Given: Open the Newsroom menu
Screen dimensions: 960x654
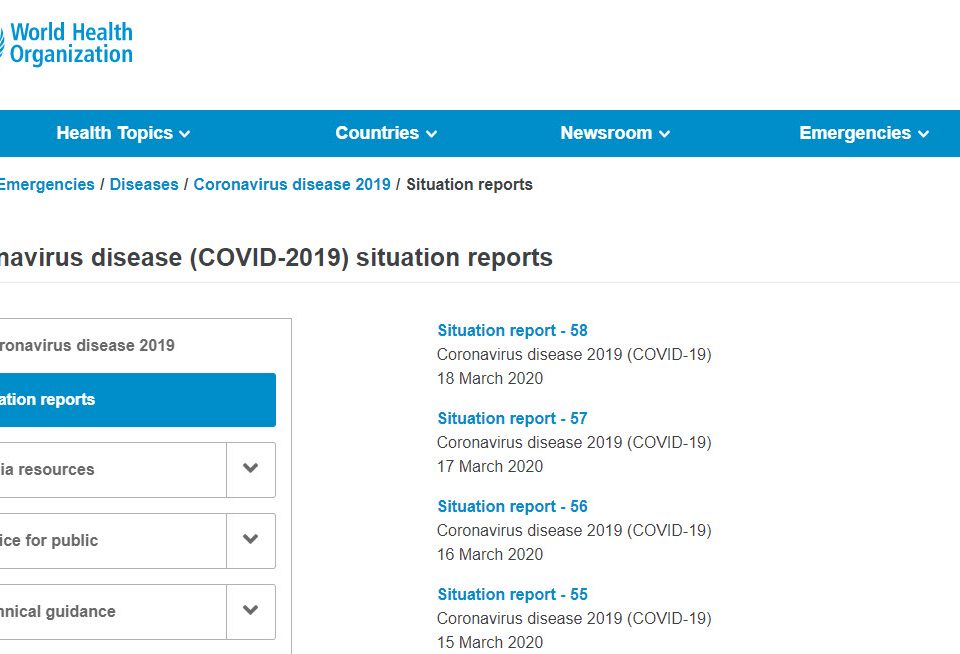Looking at the screenshot, I should pos(615,133).
